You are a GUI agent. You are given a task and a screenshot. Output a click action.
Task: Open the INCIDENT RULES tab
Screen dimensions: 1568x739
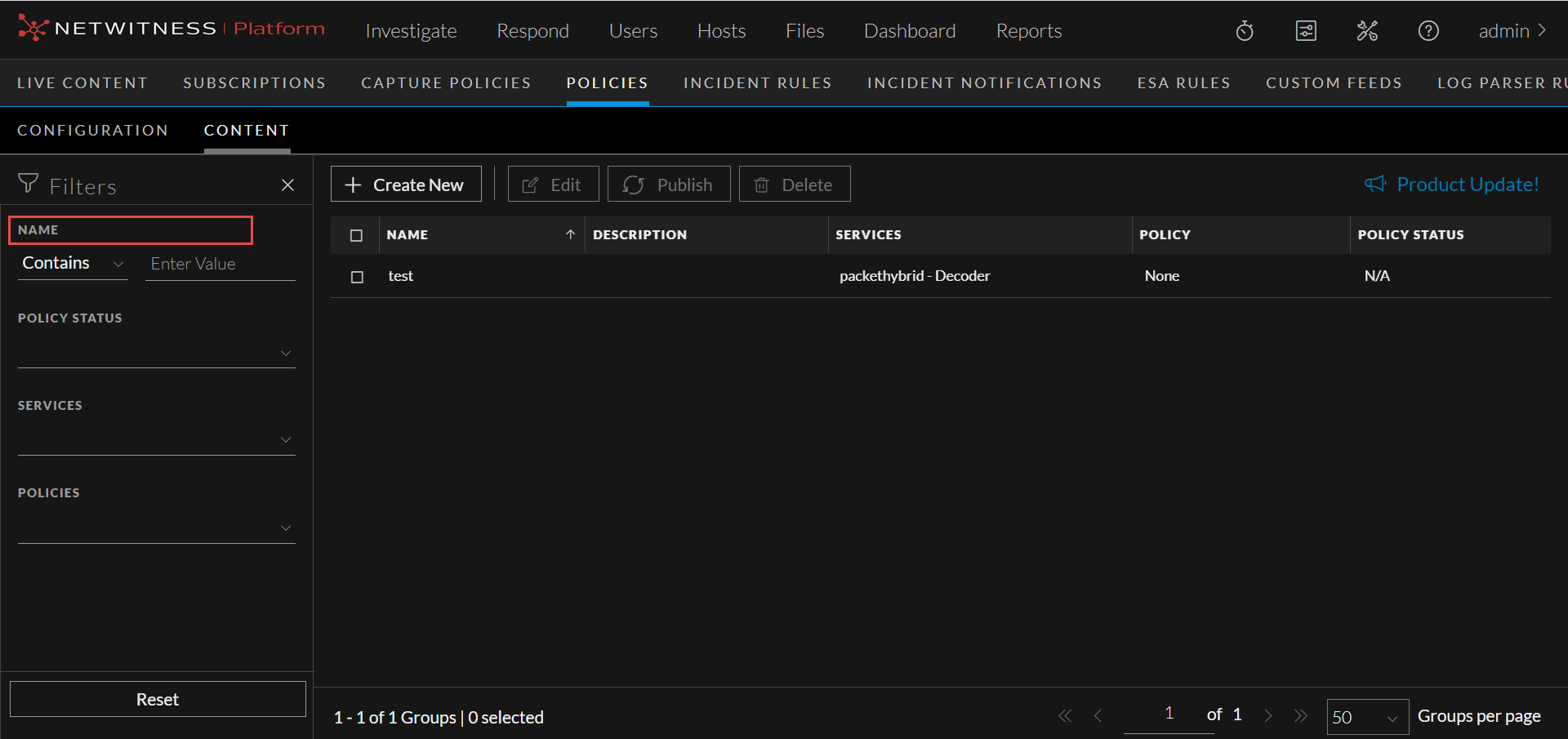coord(757,82)
